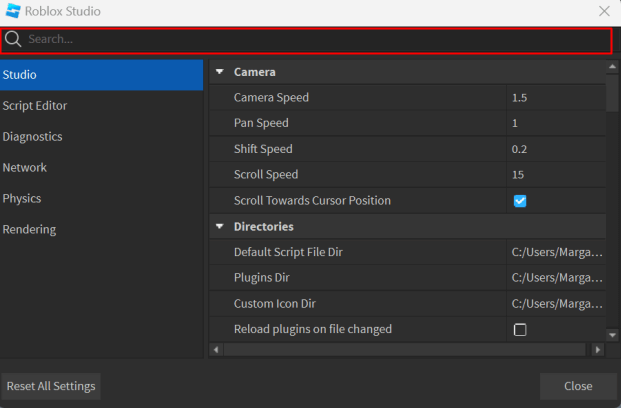
Task: Click inside the Search settings field
Action: click(310, 40)
